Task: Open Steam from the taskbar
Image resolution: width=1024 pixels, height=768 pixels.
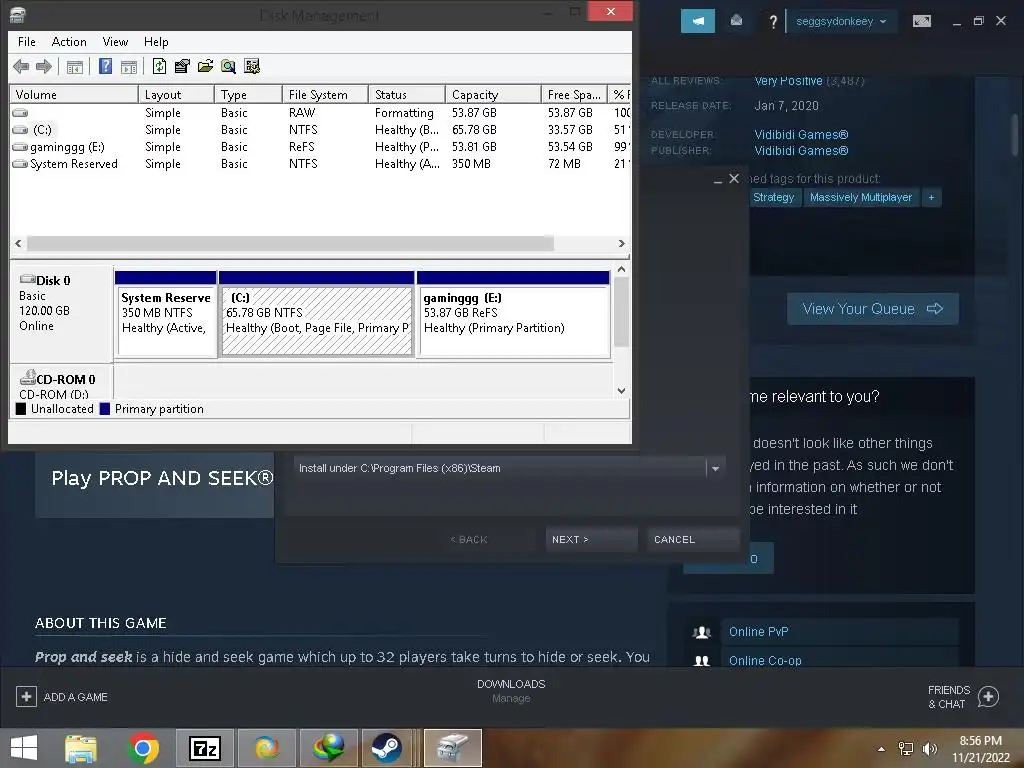Action: click(x=387, y=748)
